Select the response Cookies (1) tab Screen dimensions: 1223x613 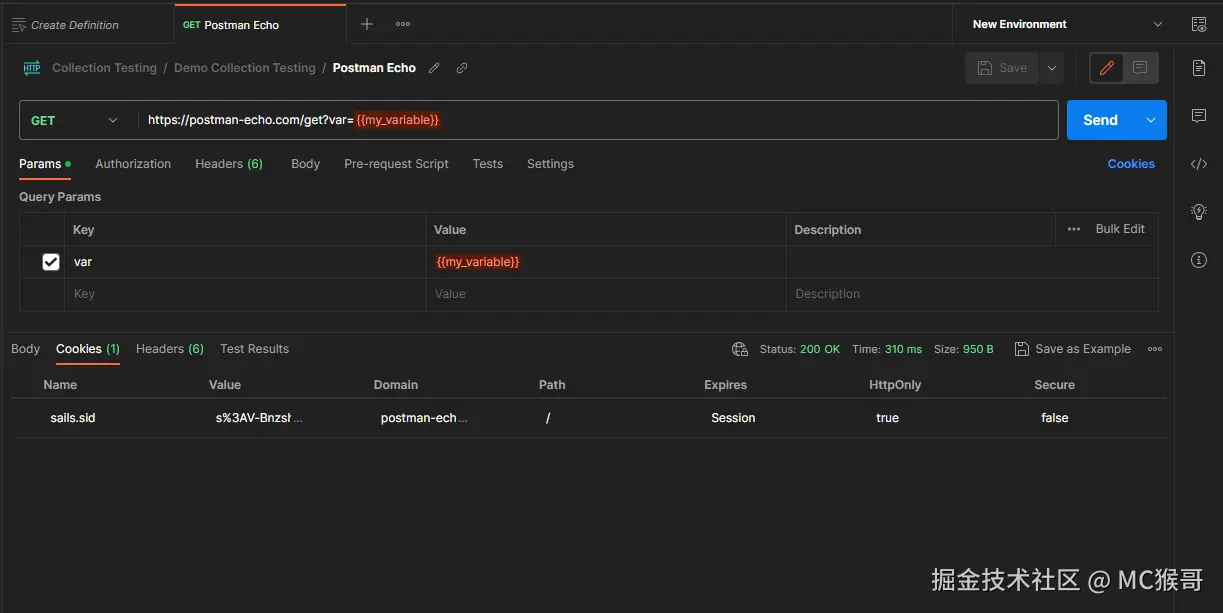pyautogui.click(x=88, y=349)
